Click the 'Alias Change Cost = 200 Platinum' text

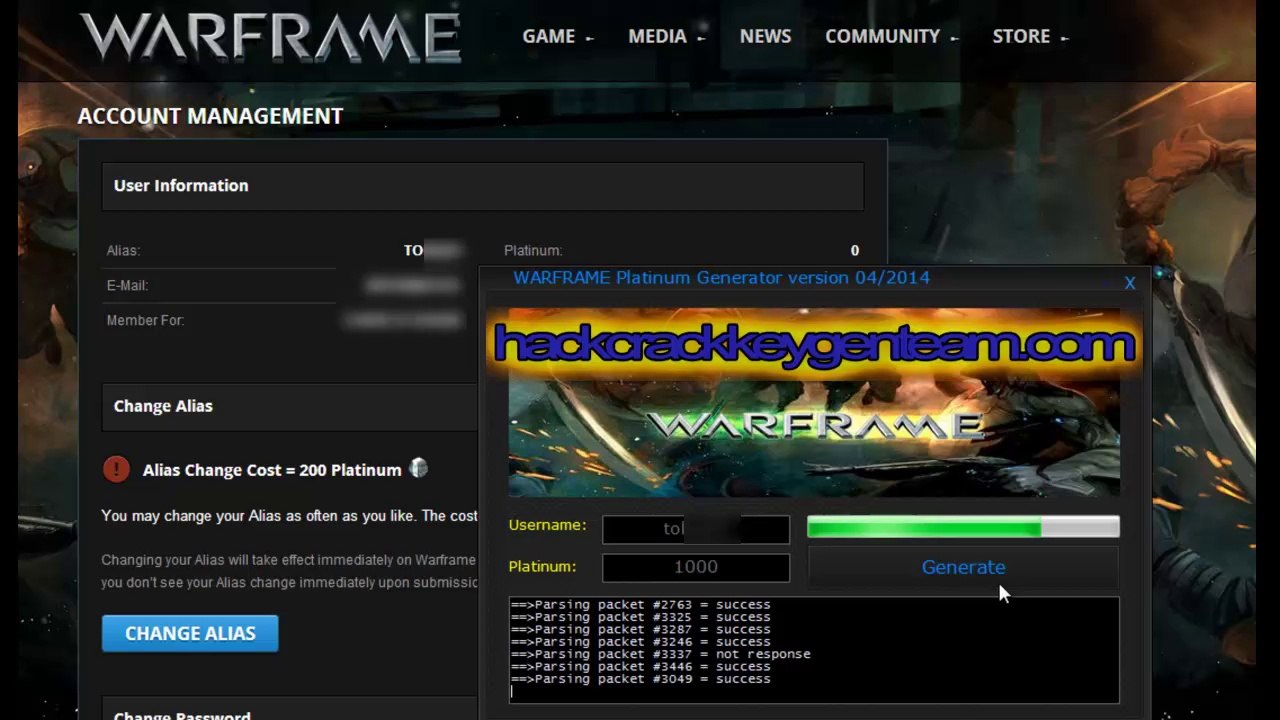(x=272, y=470)
